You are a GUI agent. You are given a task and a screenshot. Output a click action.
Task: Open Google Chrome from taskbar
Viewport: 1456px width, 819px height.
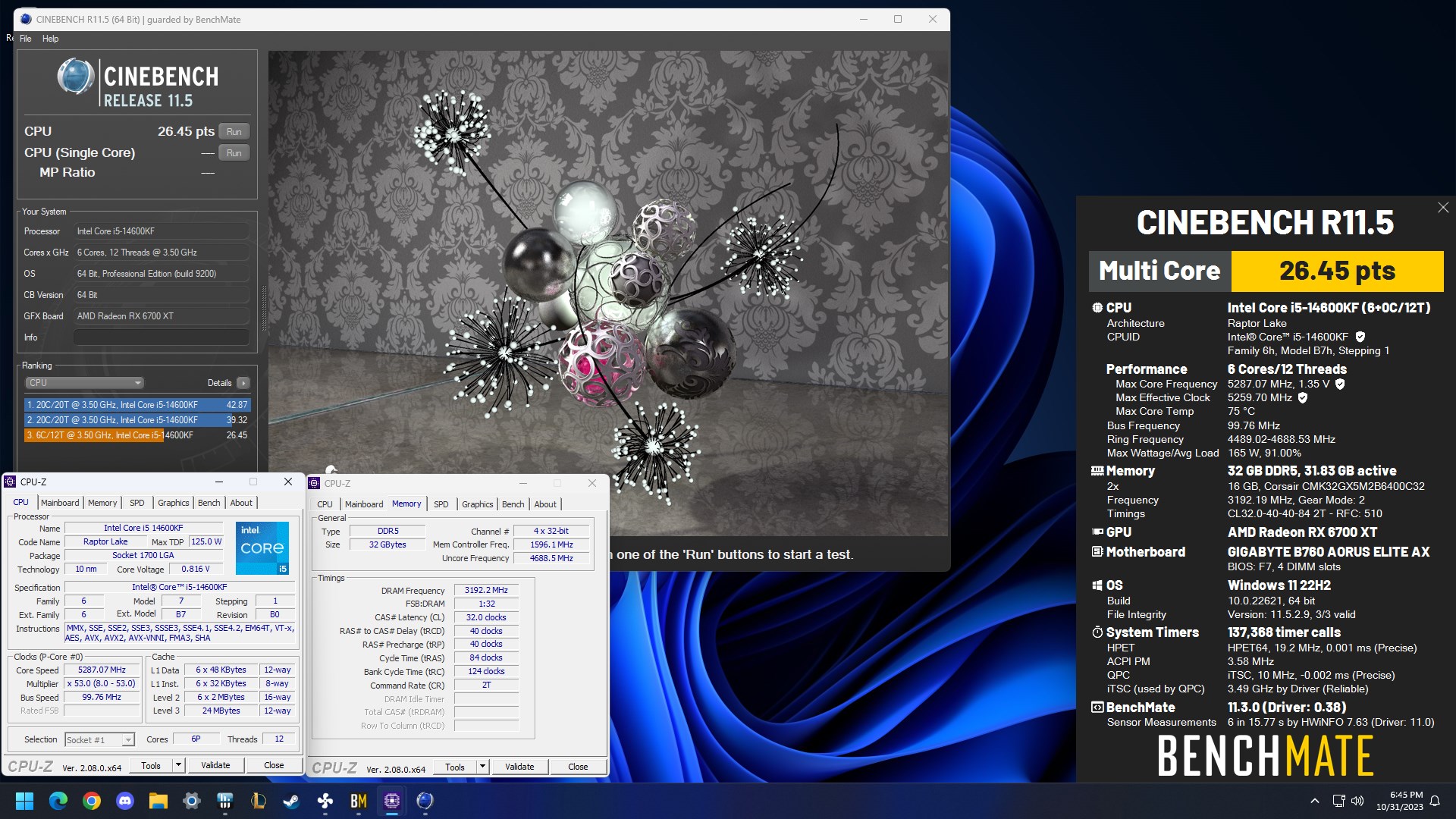(x=92, y=801)
